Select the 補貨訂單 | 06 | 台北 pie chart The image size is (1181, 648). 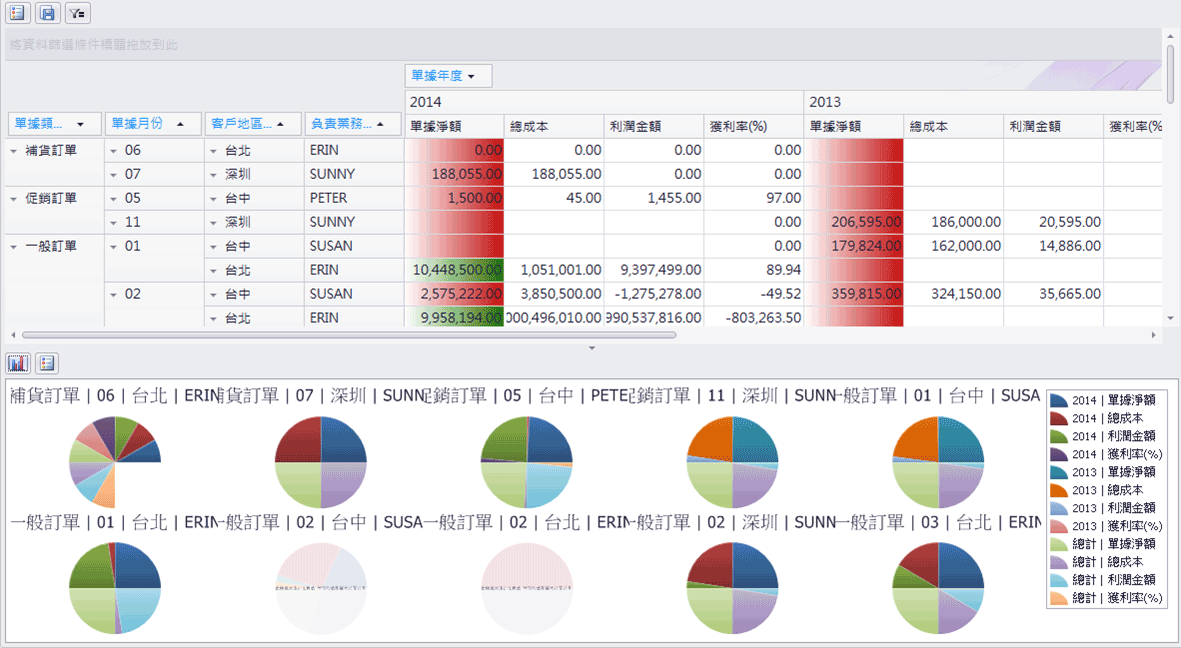click(x=114, y=462)
